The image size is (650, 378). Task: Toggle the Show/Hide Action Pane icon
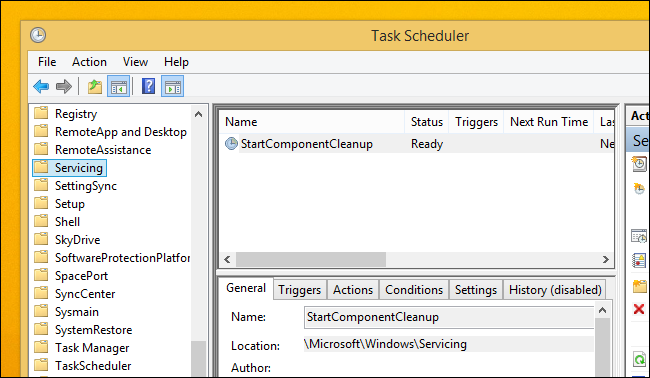172,87
